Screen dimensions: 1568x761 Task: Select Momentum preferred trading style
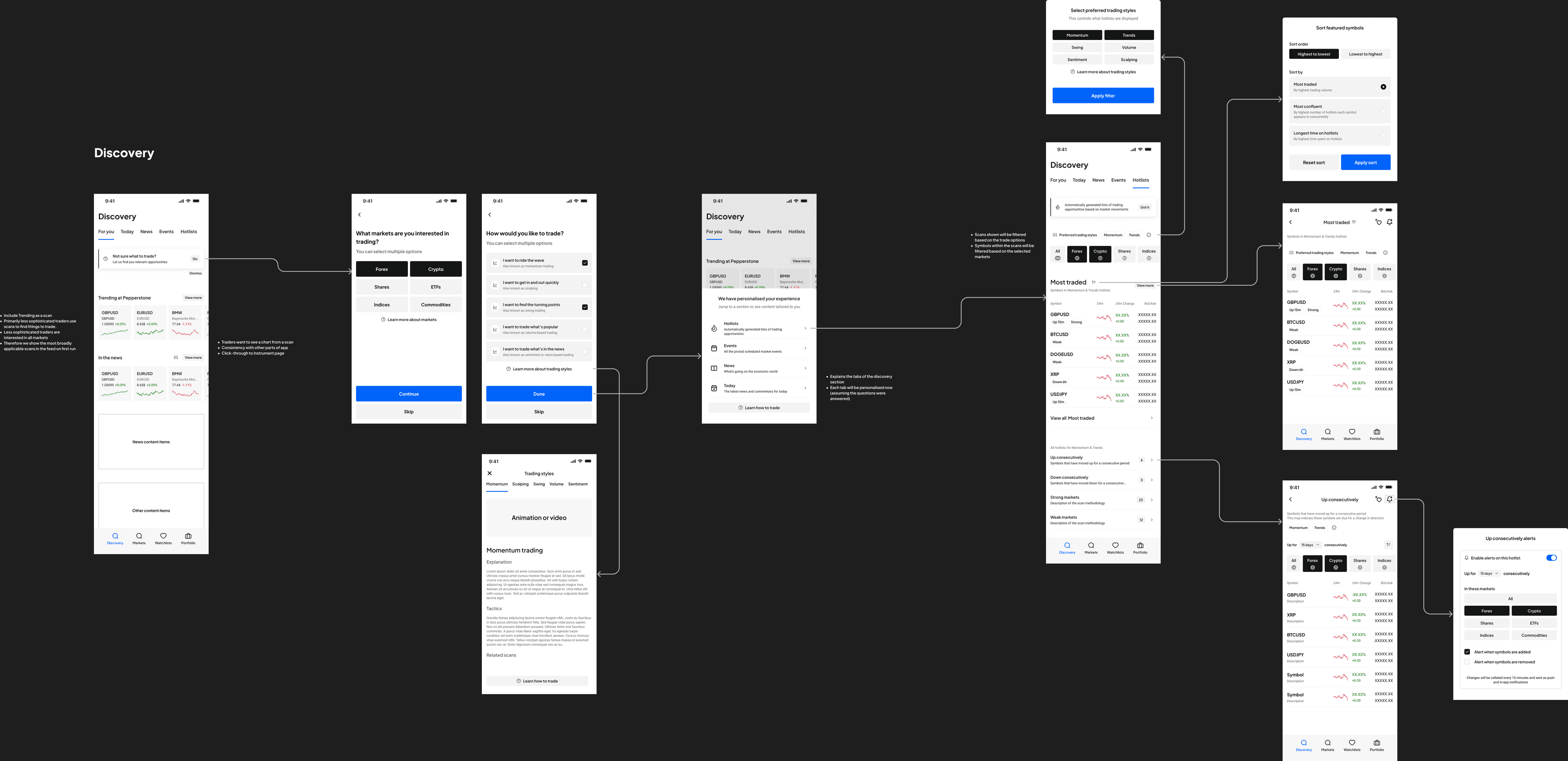click(x=1076, y=35)
